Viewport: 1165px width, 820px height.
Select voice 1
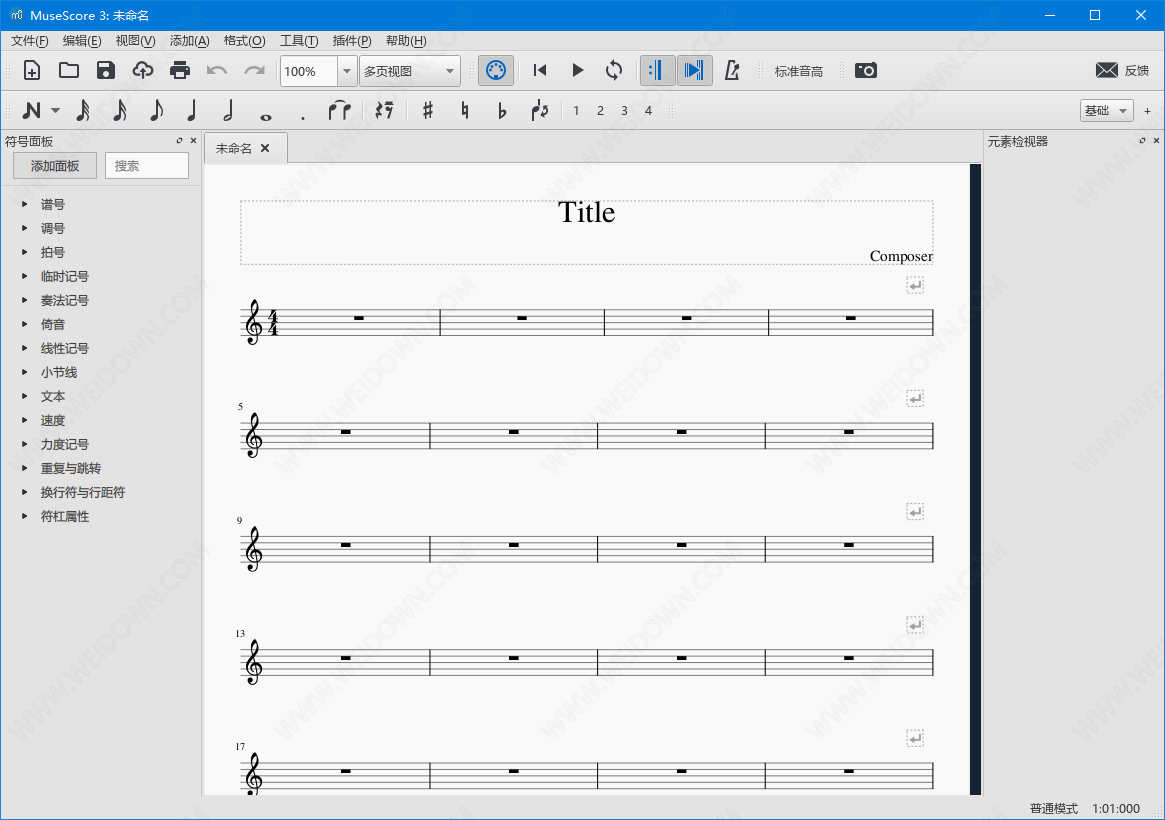tap(576, 111)
